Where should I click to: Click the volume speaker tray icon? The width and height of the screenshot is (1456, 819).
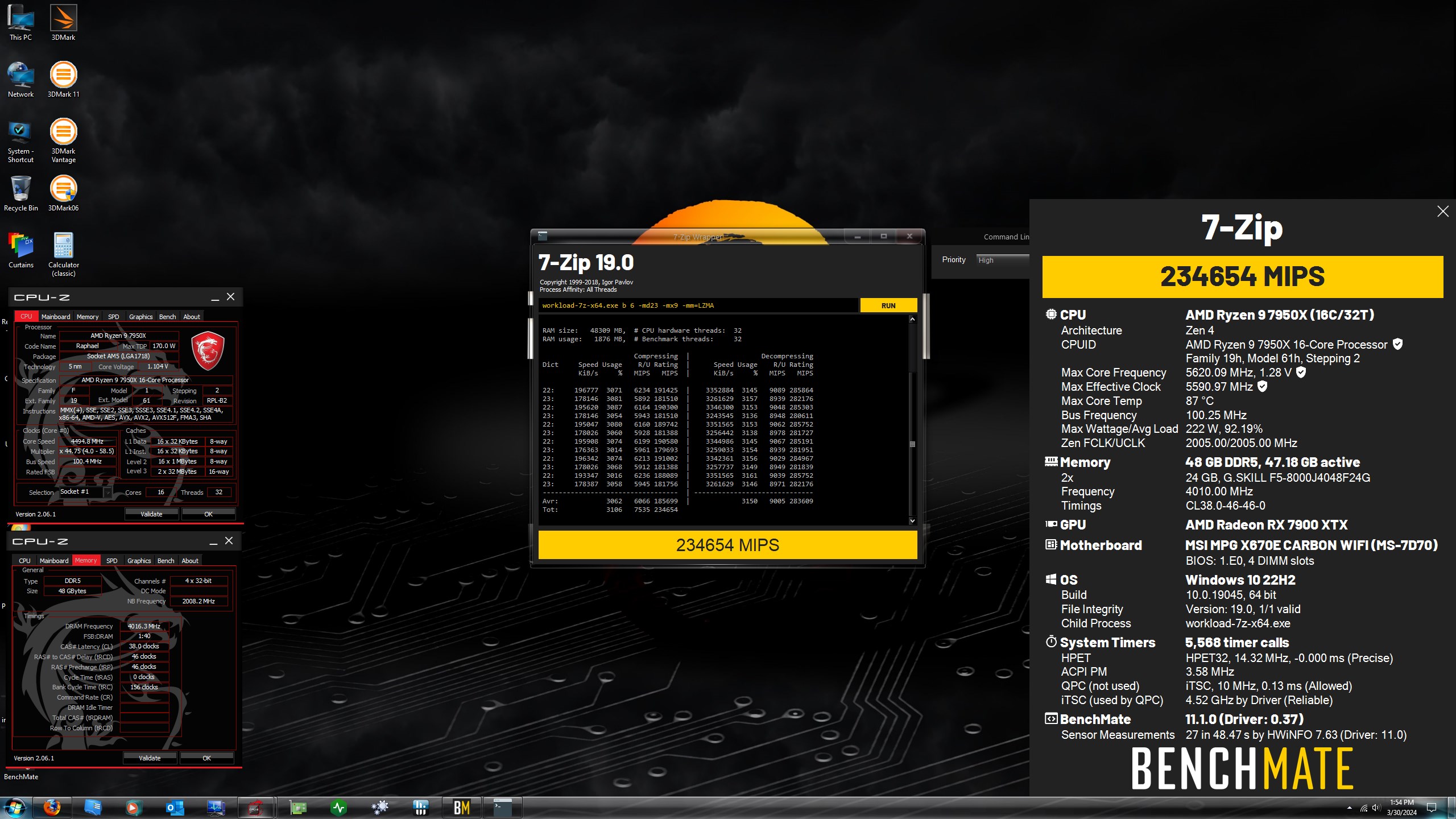point(1376,808)
